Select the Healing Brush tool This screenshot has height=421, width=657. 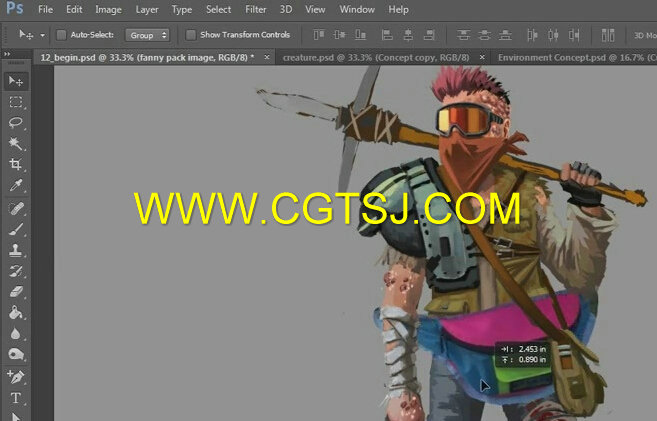click(x=16, y=208)
